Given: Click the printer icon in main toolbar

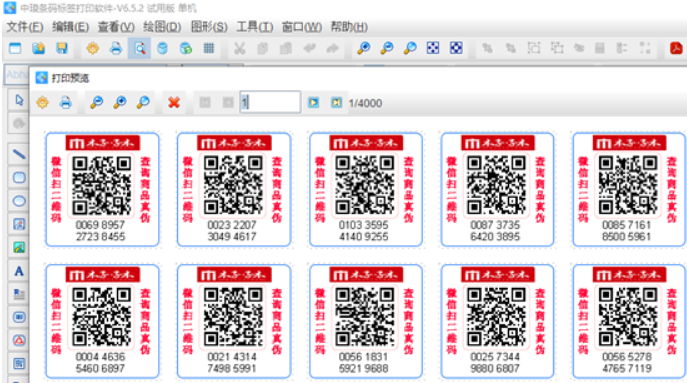Looking at the screenshot, I should (x=116, y=48).
